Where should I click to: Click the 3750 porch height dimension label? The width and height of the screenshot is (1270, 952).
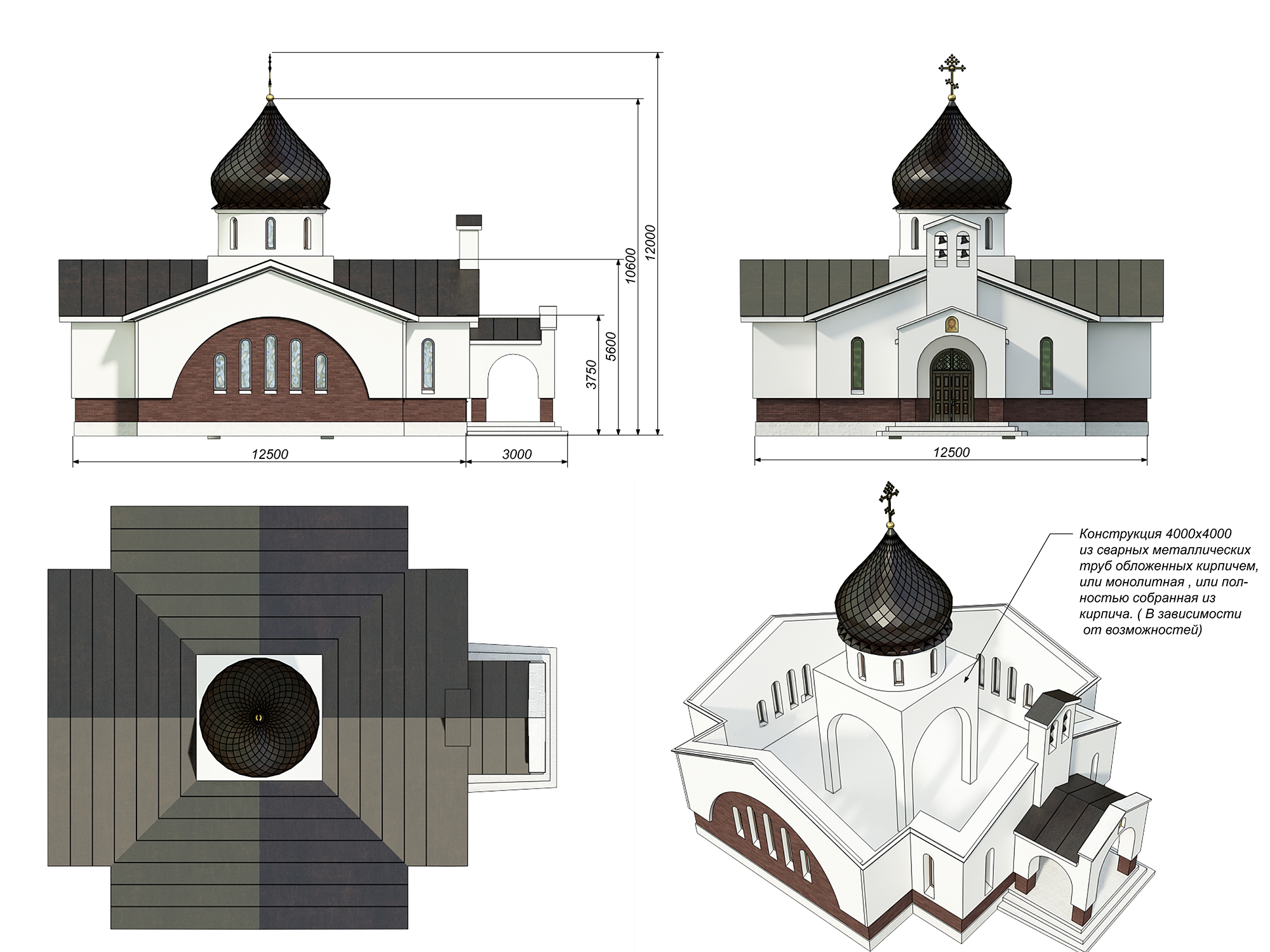pyautogui.click(x=591, y=374)
